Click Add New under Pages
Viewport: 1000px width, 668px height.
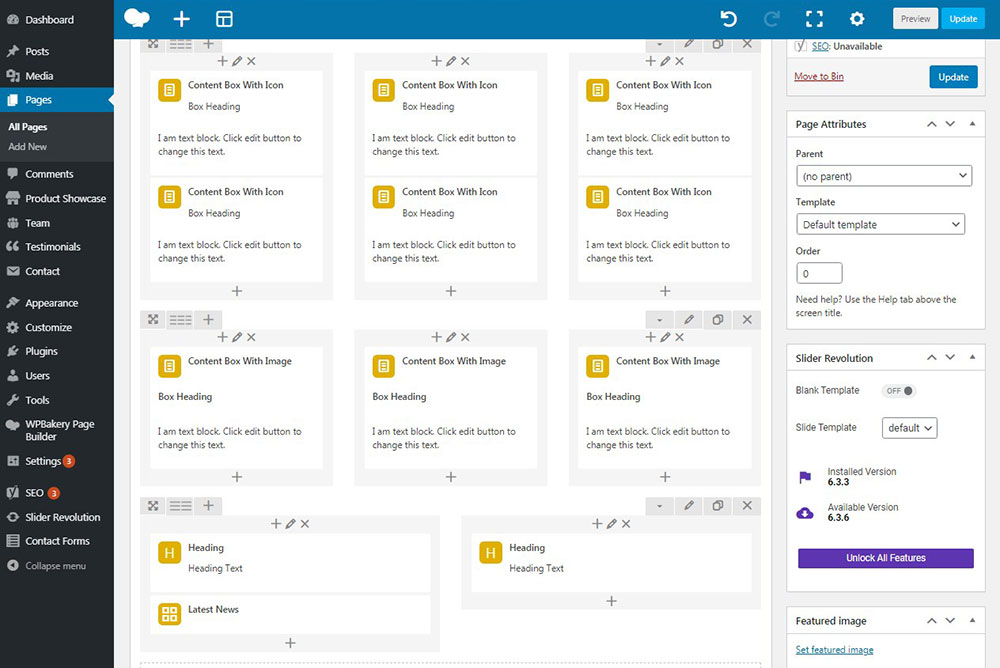(x=27, y=147)
